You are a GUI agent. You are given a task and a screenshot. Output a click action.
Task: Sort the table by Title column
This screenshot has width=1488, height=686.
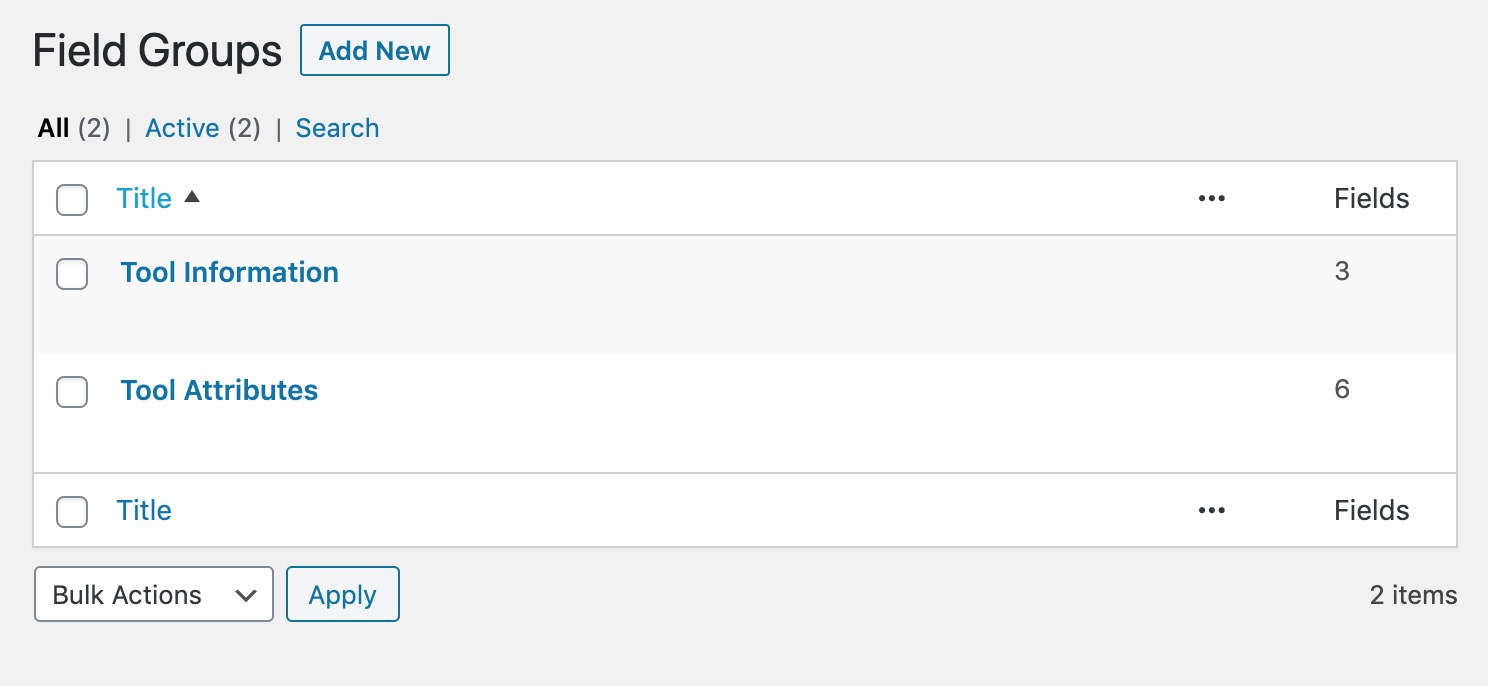click(x=143, y=198)
